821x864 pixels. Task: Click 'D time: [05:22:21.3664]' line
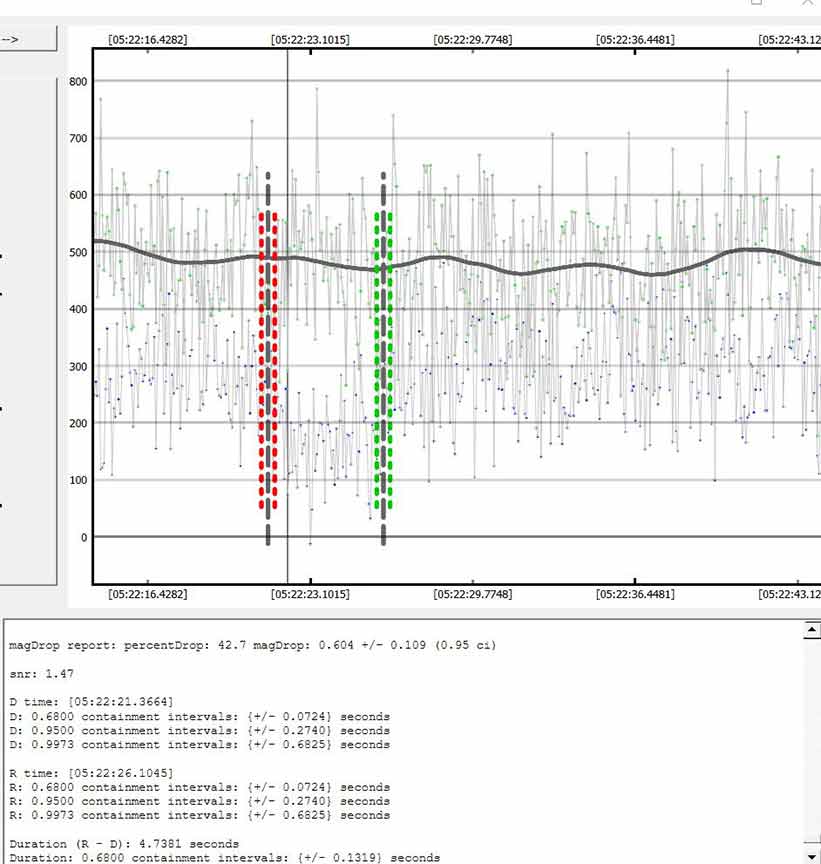[x=91, y=702]
